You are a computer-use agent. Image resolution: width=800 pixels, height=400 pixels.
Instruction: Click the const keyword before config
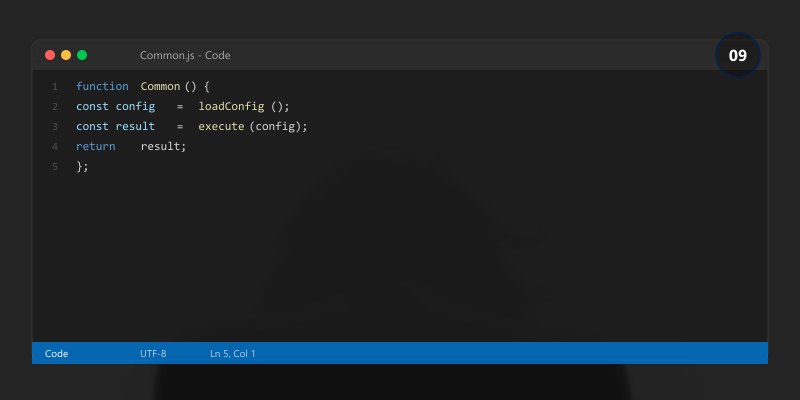(93, 107)
